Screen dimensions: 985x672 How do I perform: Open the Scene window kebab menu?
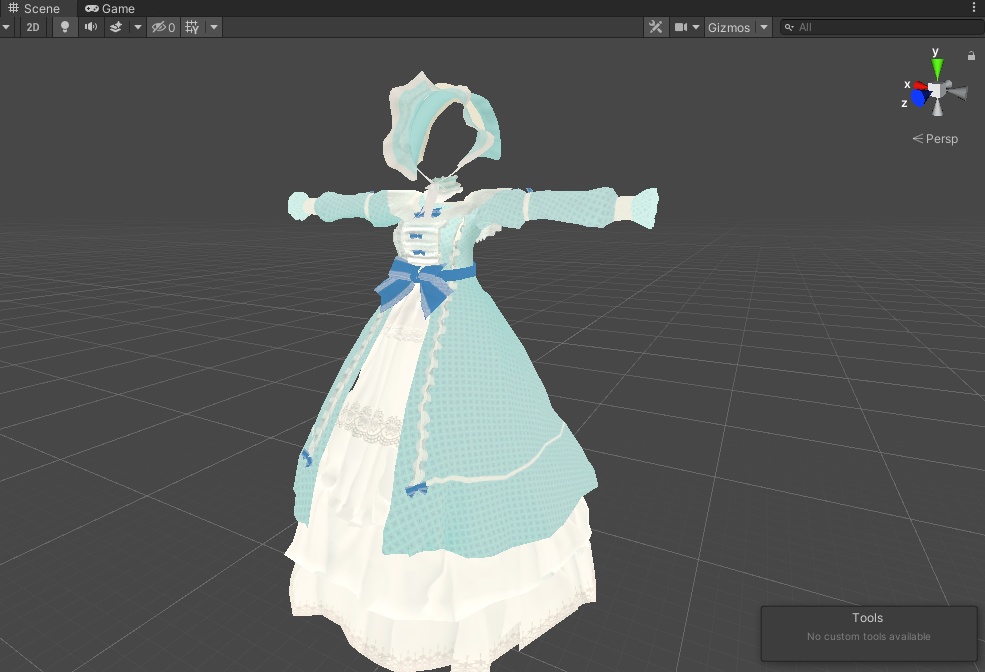coord(974,8)
